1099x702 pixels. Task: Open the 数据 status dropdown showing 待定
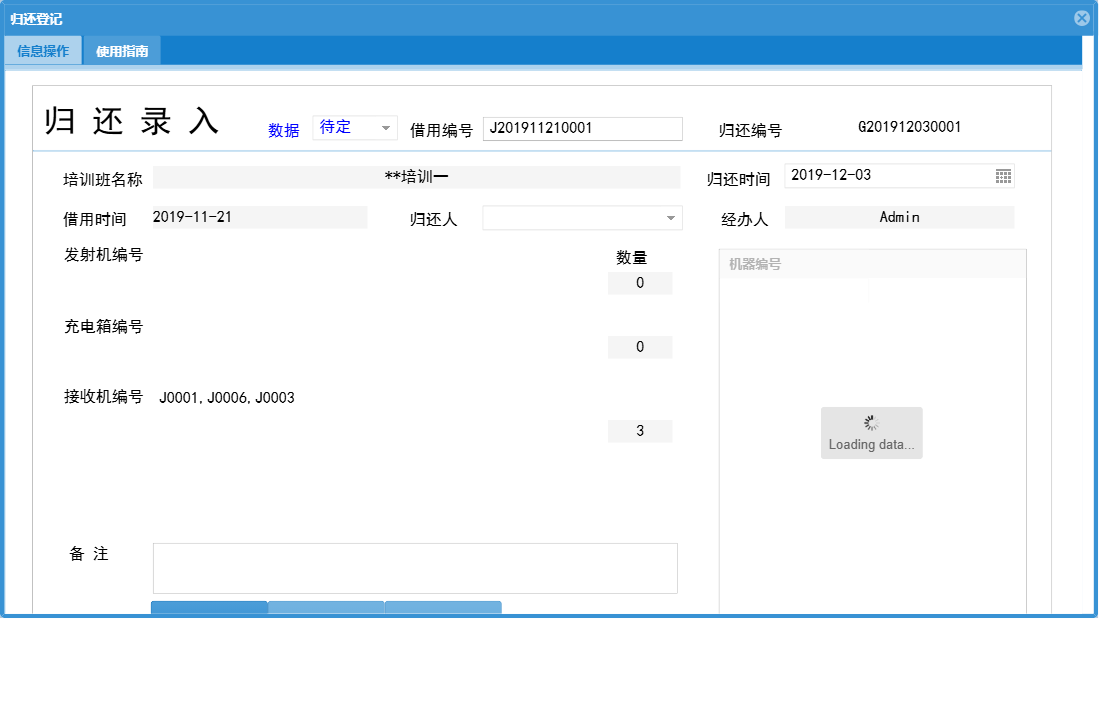pyautogui.click(x=349, y=127)
